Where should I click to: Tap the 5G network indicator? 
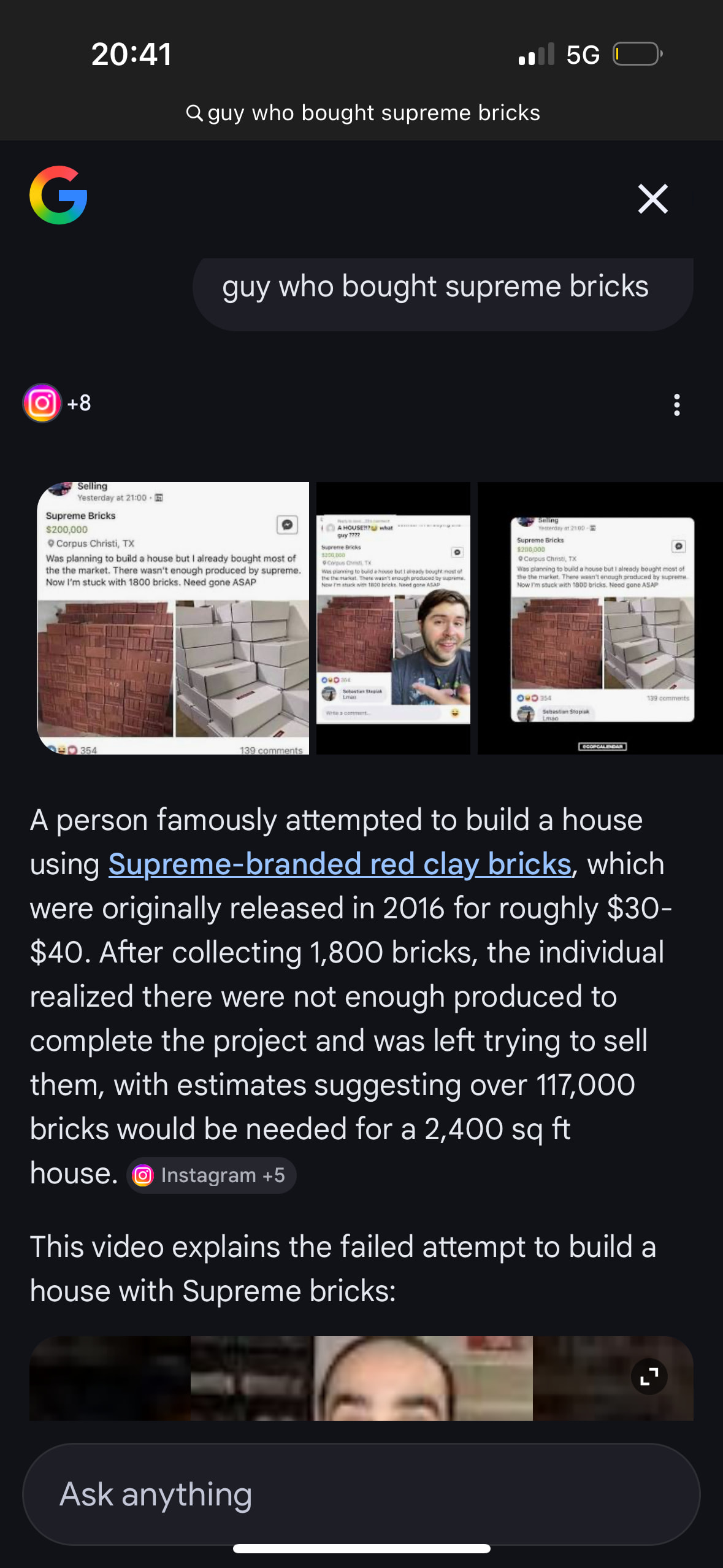pos(583,55)
